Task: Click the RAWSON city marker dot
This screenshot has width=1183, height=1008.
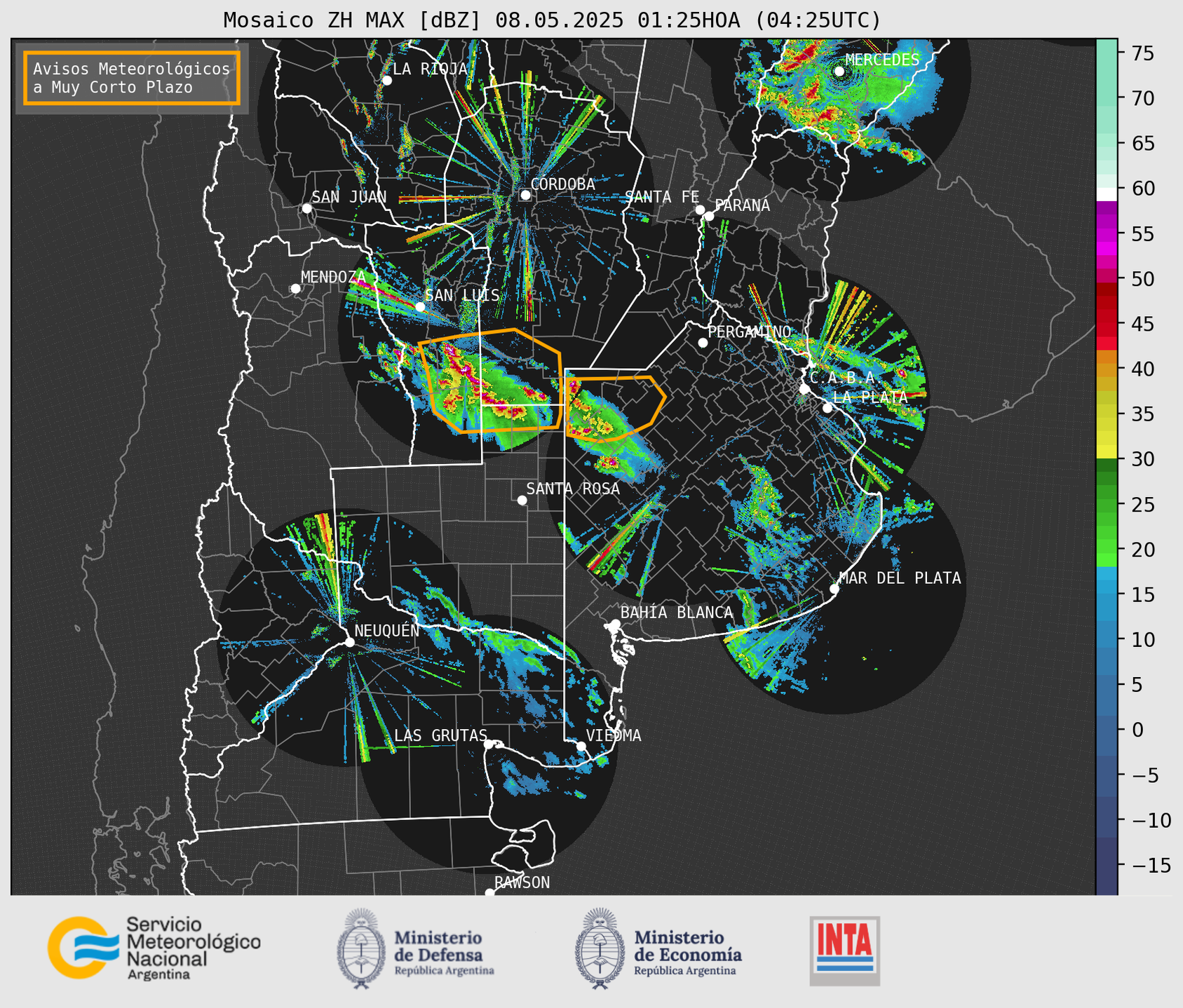Action: (489, 893)
